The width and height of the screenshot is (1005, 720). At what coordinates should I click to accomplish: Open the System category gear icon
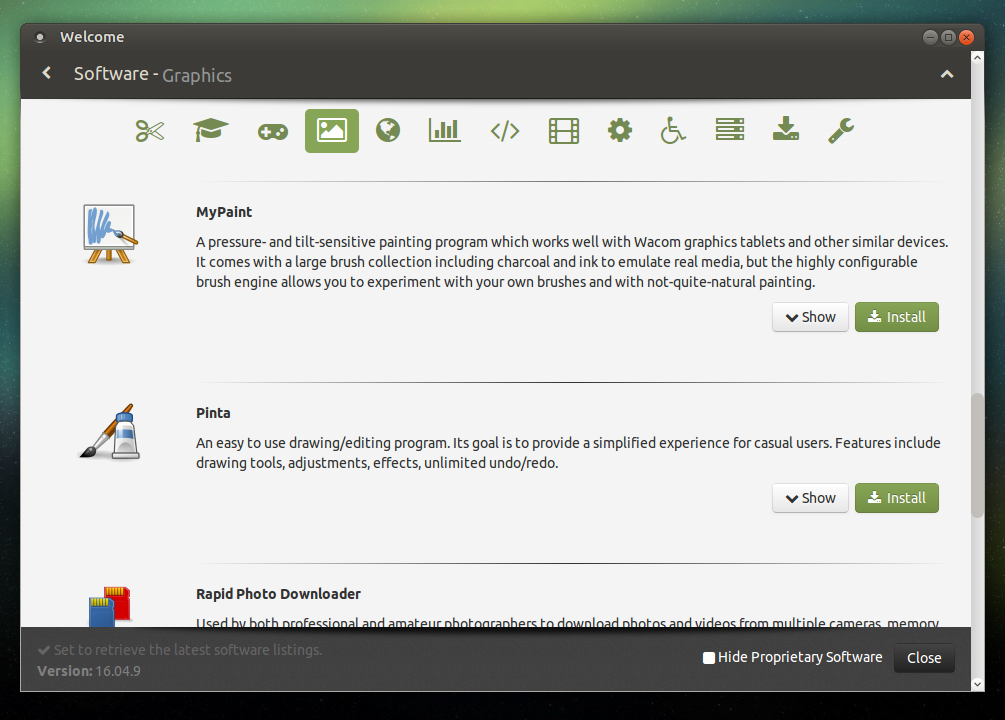click(x=619, y=130)
